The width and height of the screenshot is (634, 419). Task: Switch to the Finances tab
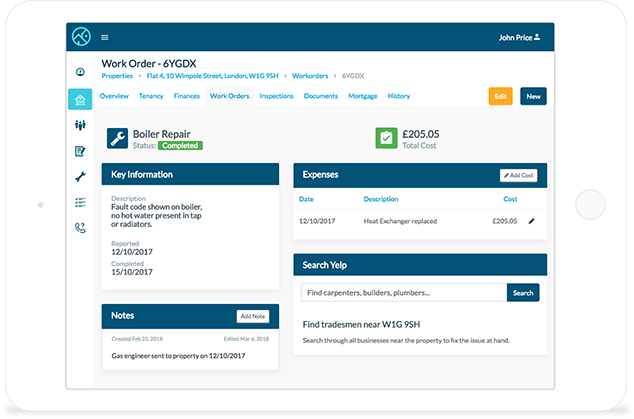tap(187, 96)
